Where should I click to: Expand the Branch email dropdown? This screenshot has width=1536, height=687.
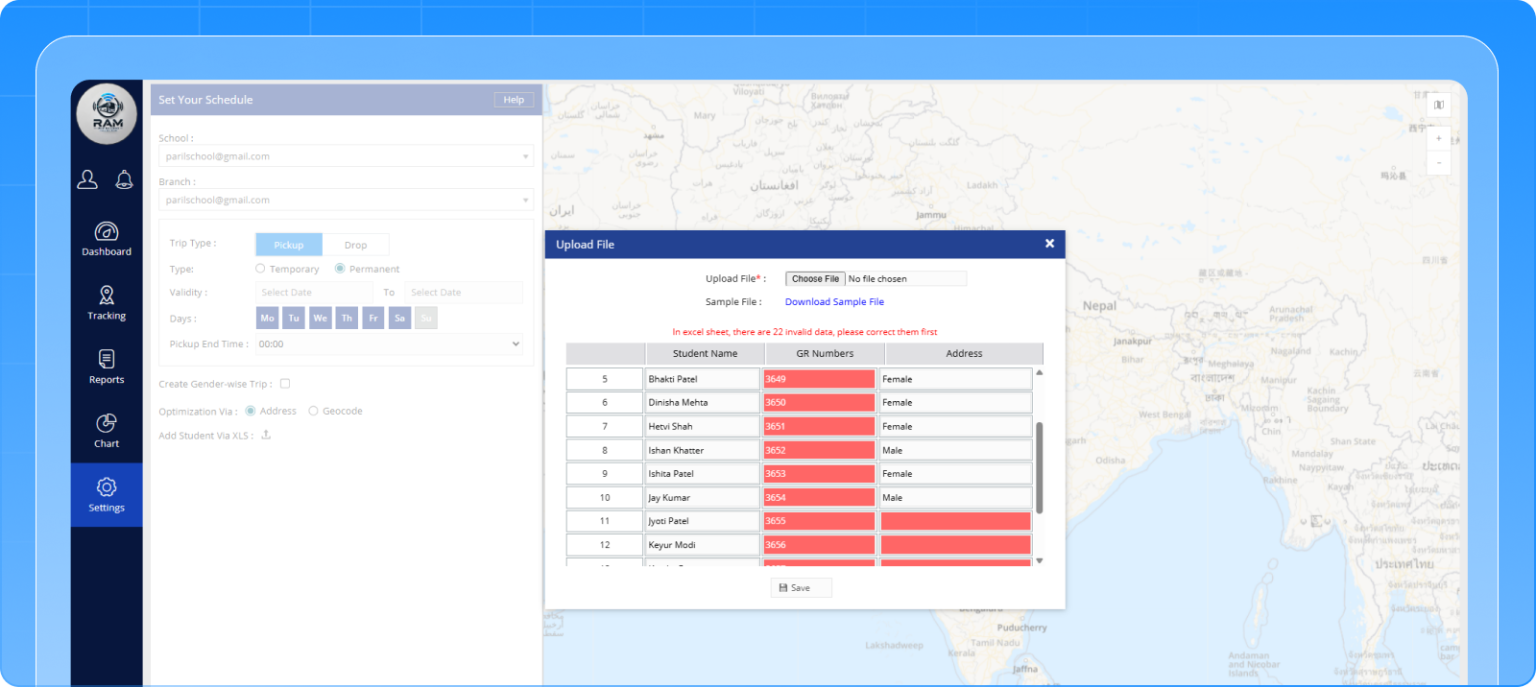(346, 200)
